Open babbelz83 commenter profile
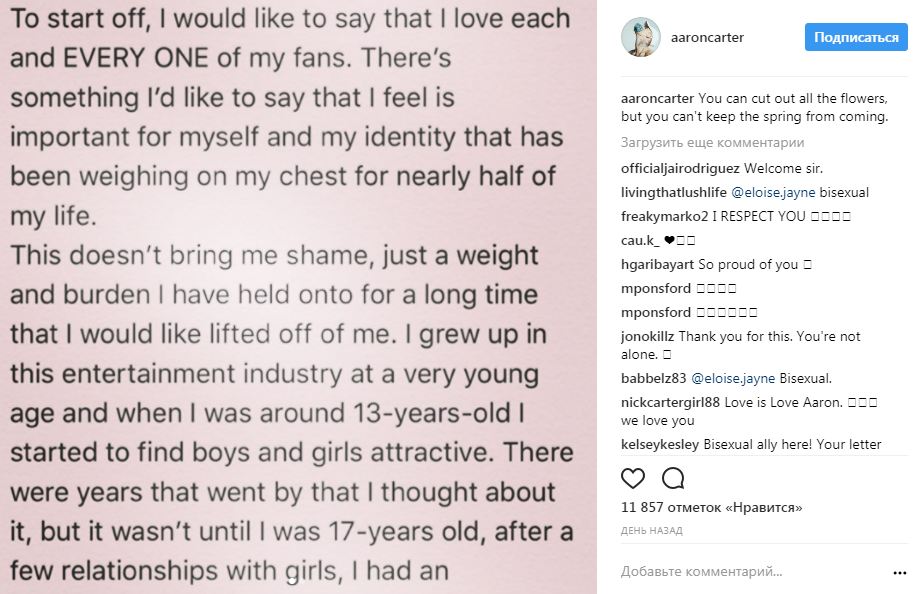Image resolution: width=913 pixels, height=594 pixels. click(x=653, y=379)
